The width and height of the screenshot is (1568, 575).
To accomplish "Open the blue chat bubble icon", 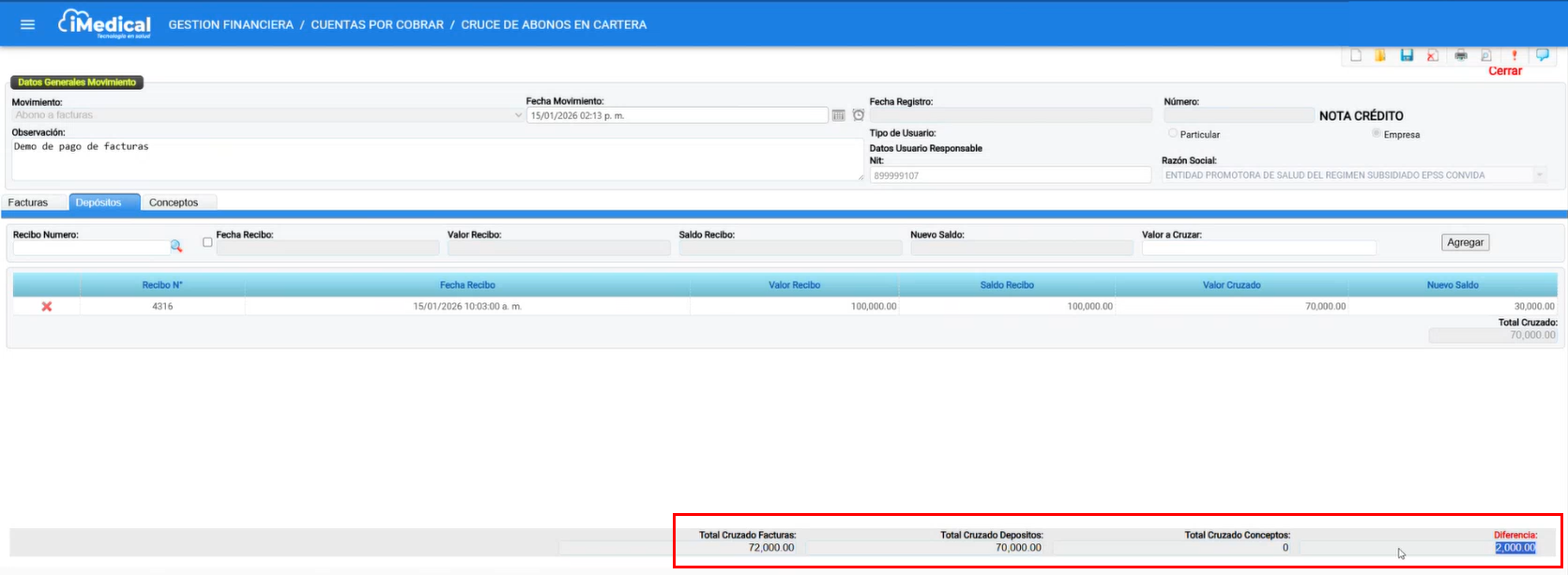I will 1542,55.
